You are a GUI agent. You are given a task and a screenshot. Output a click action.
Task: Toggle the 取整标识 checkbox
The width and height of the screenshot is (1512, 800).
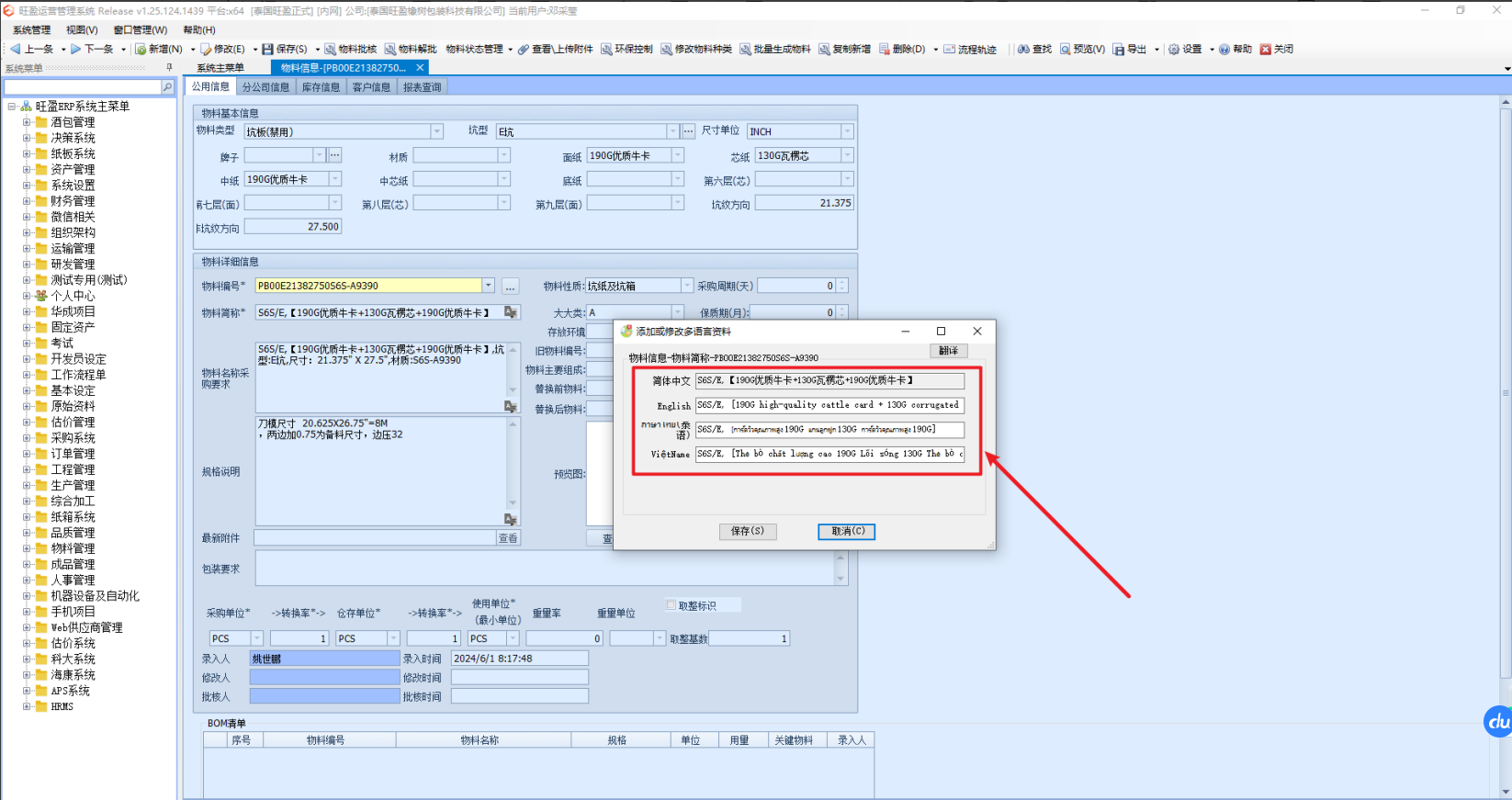coord(671,605)
